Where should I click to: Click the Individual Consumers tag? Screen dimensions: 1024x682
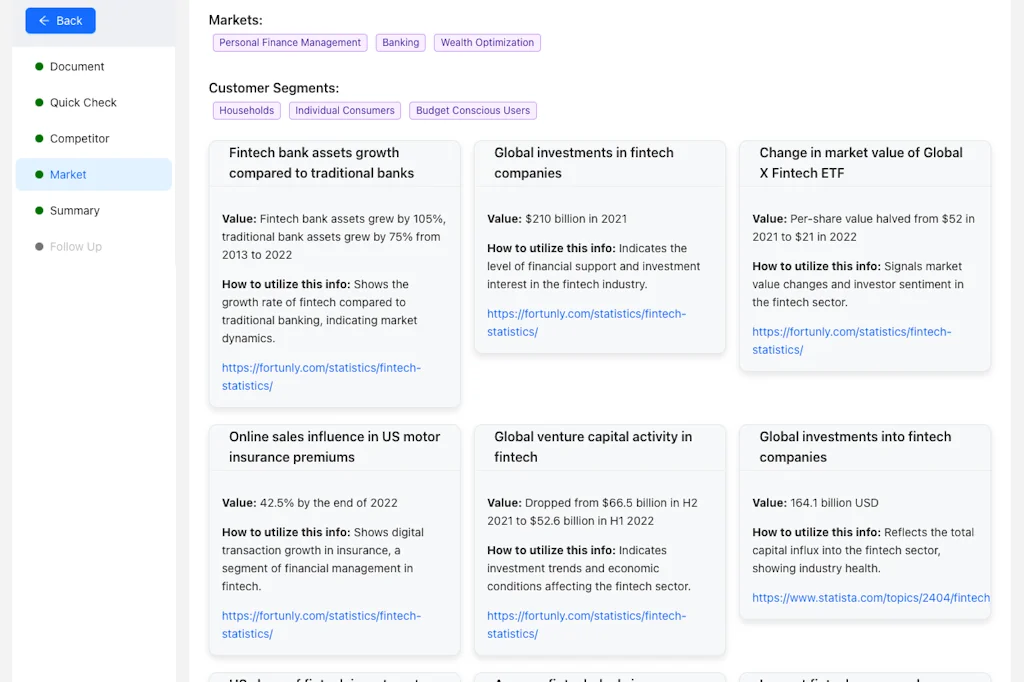pos(345,111)
